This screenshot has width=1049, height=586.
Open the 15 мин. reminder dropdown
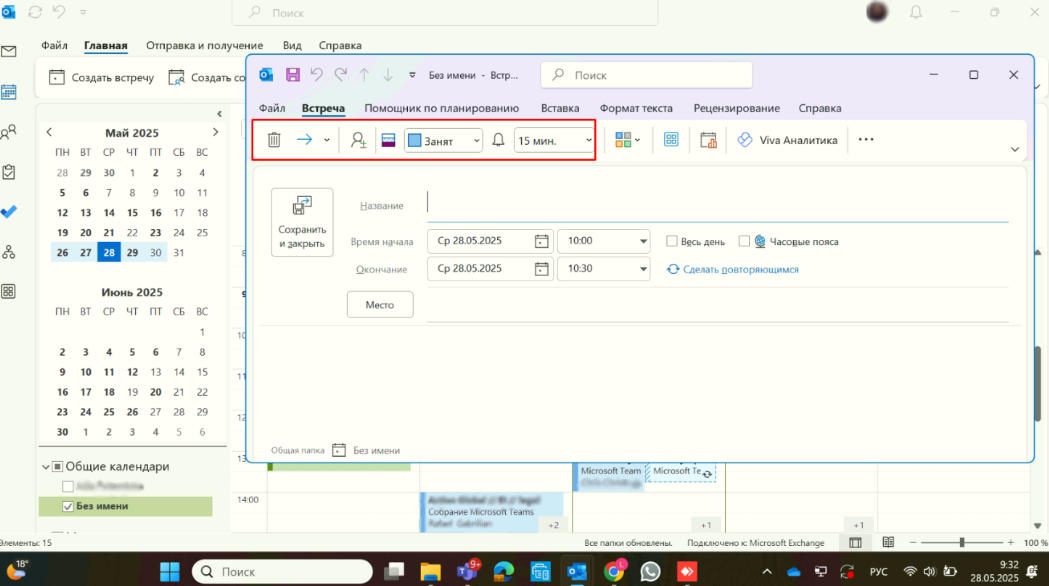(x=551, y=140)
